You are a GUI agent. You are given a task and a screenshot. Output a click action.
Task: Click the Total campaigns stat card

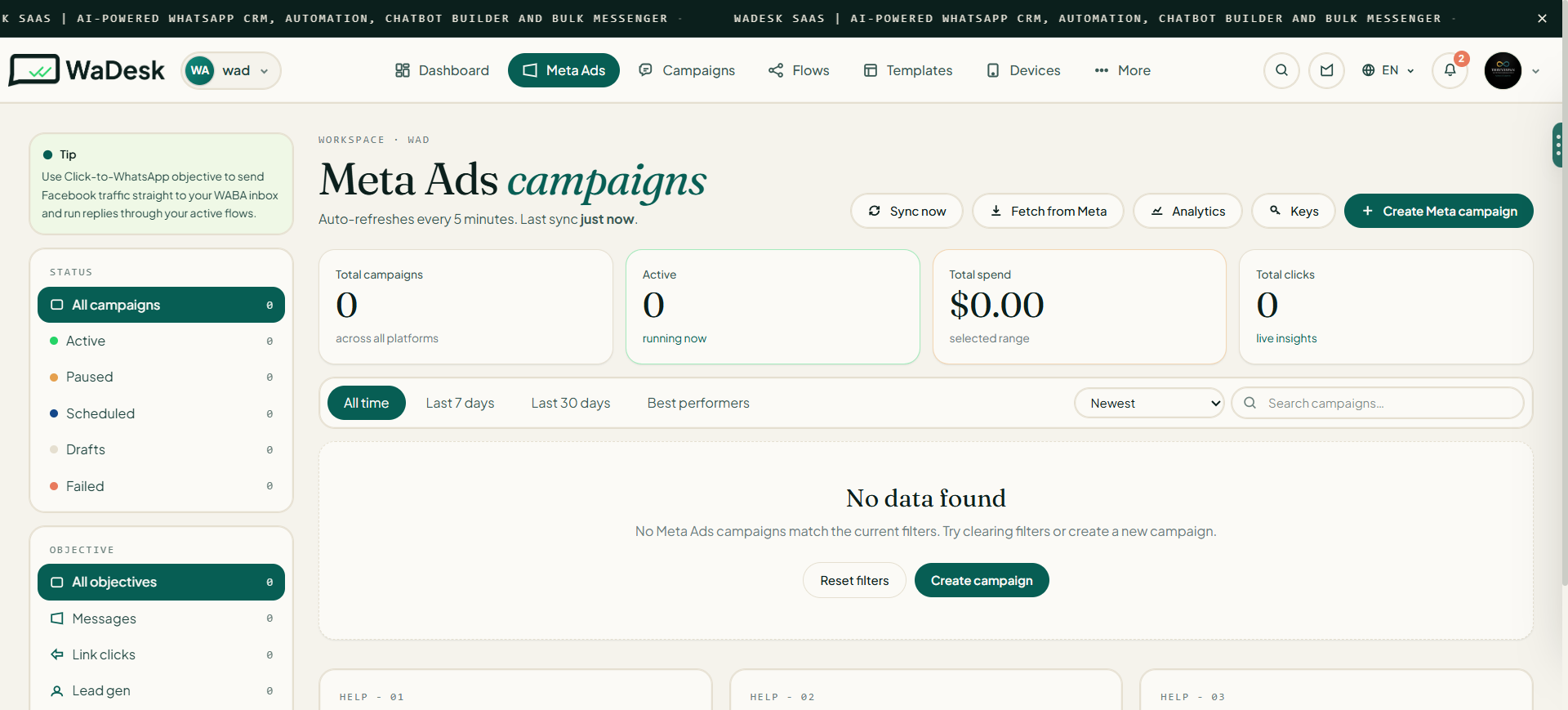[x=465, y=306]
